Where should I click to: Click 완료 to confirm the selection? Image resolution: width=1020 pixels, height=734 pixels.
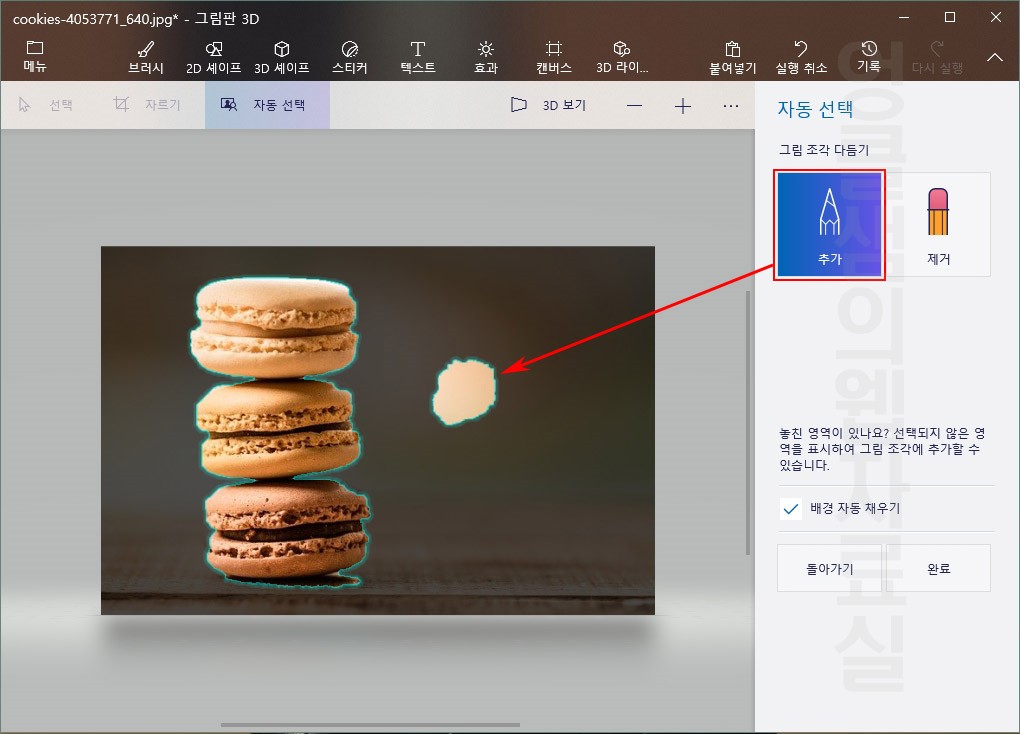[938, 568]
